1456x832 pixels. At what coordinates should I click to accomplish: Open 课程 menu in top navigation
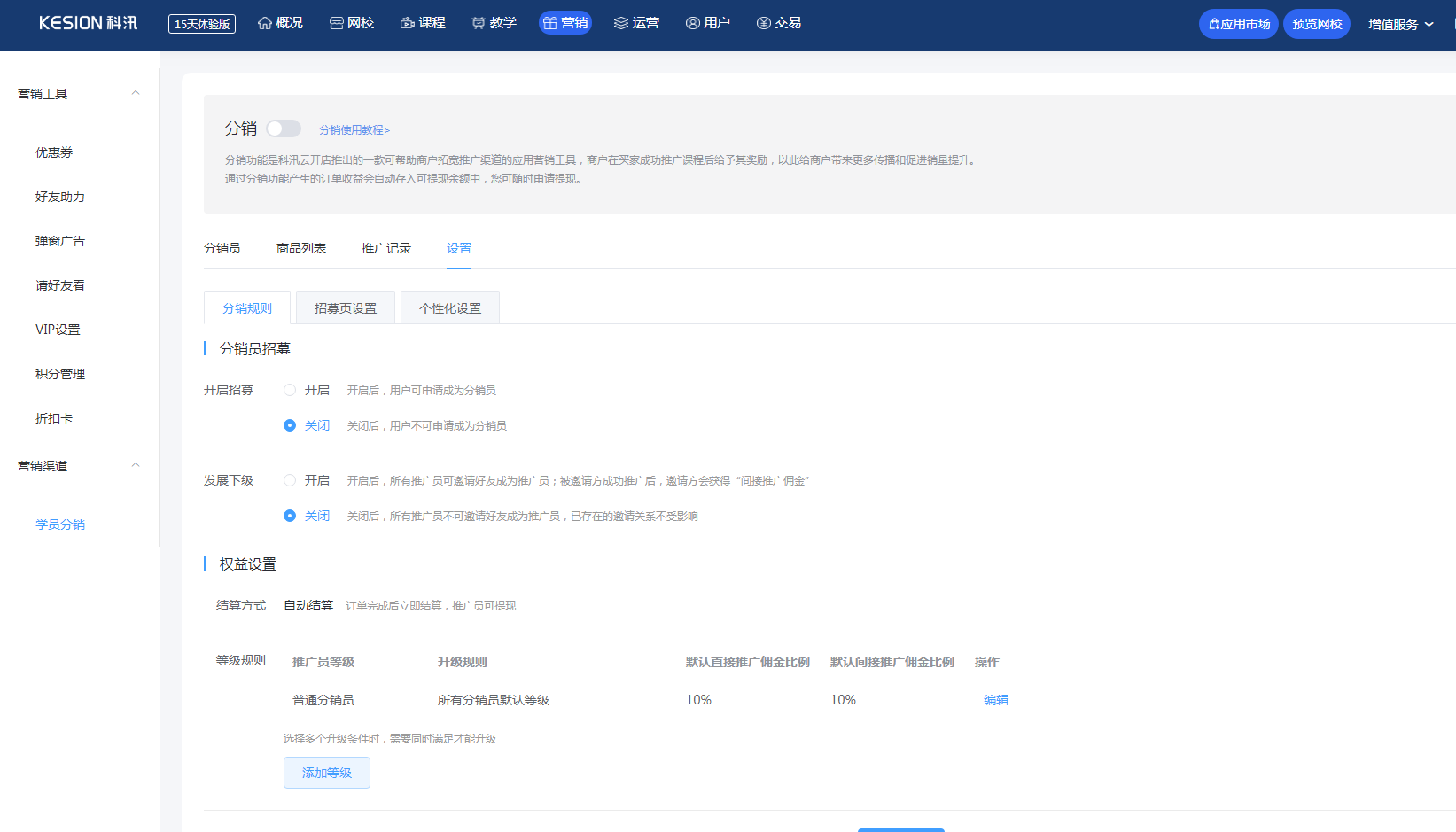[x=423, y=23]
